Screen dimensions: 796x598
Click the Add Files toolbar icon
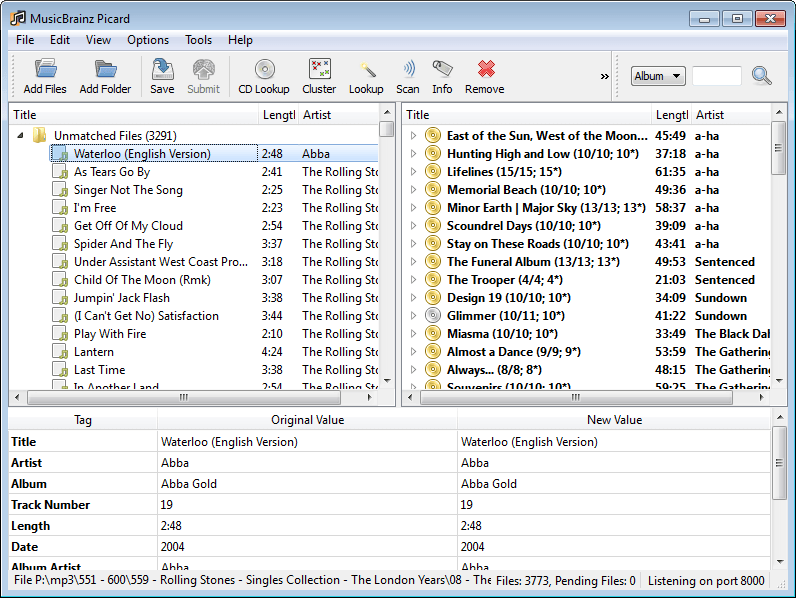pos(45,70)
